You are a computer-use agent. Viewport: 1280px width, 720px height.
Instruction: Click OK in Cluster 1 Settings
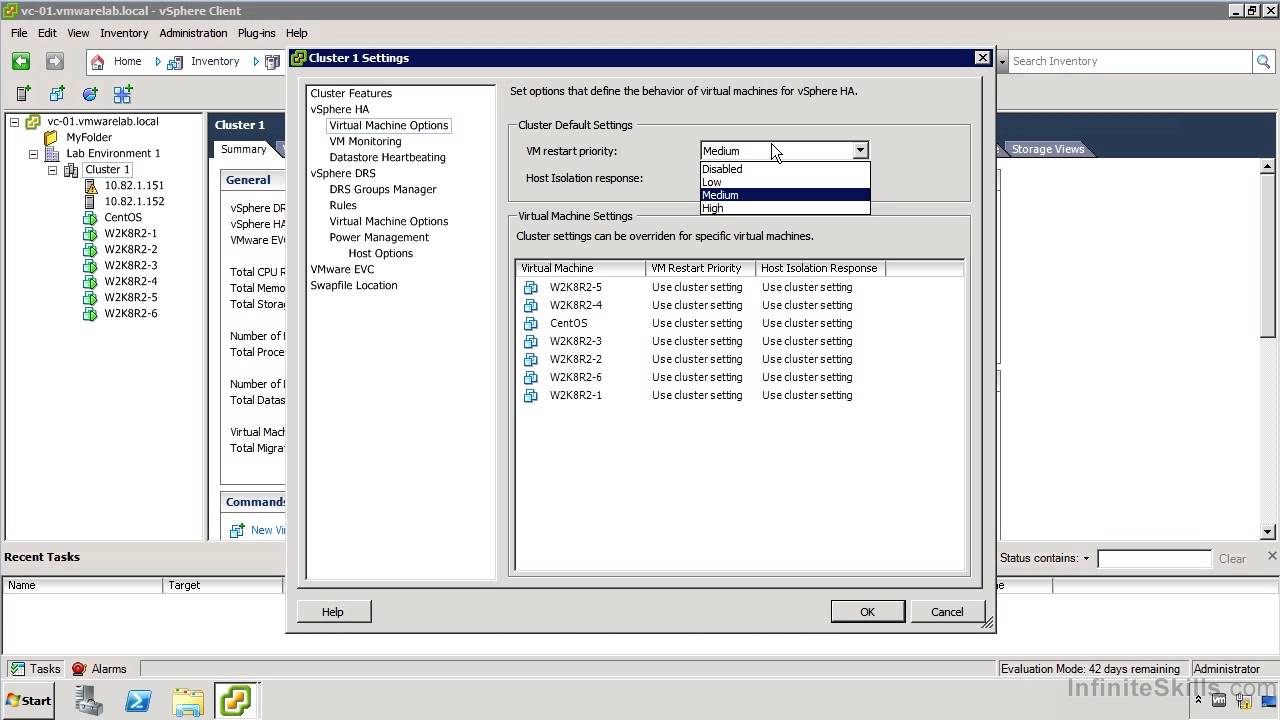click(867, 612)
